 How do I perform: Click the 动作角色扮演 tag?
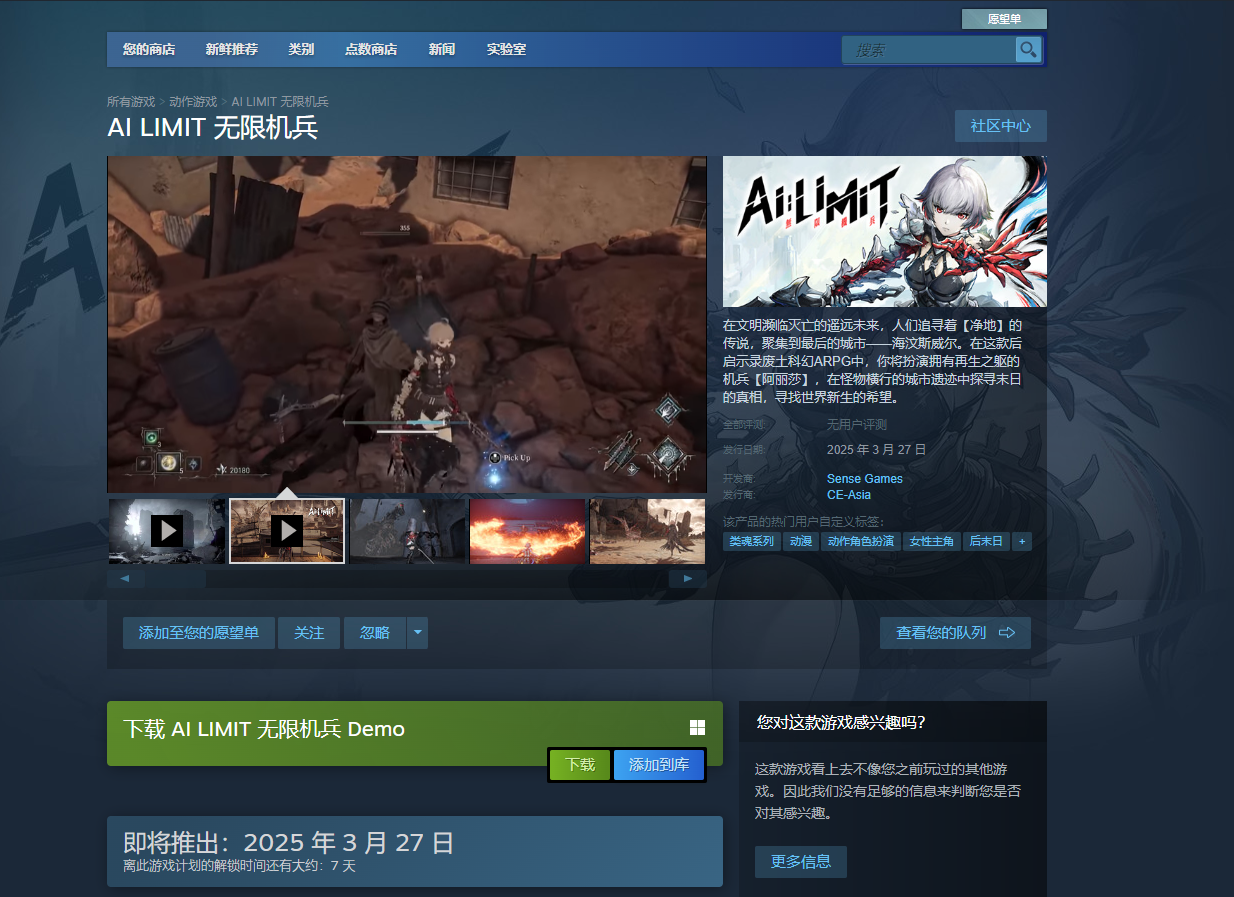[x=860, y=541]
